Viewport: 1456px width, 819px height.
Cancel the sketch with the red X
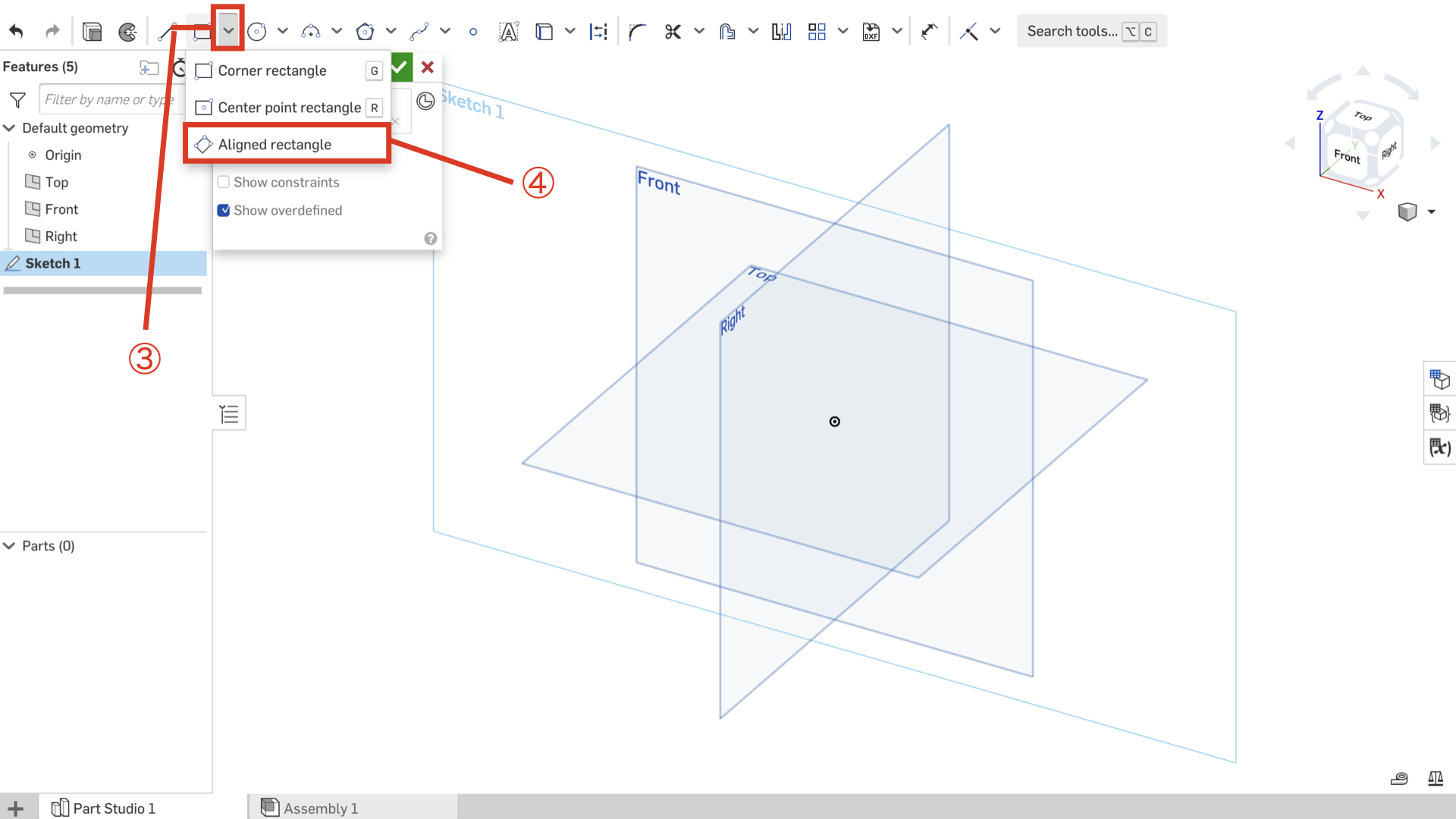pos(427,67)
